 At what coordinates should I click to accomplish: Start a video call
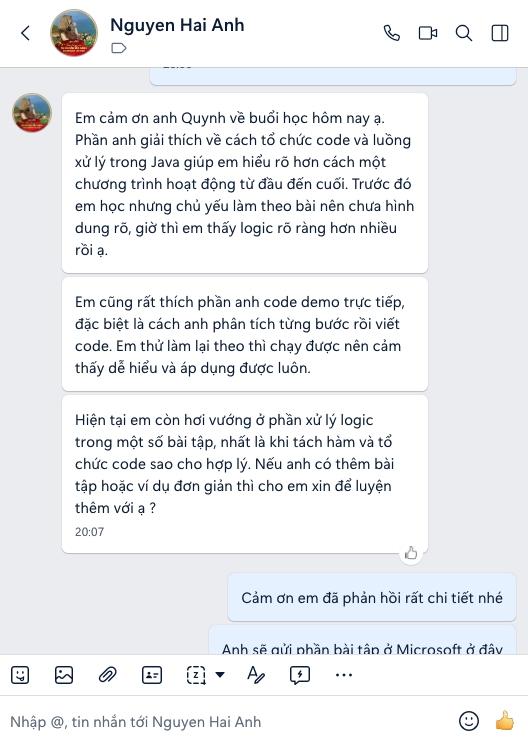[428, 33]
